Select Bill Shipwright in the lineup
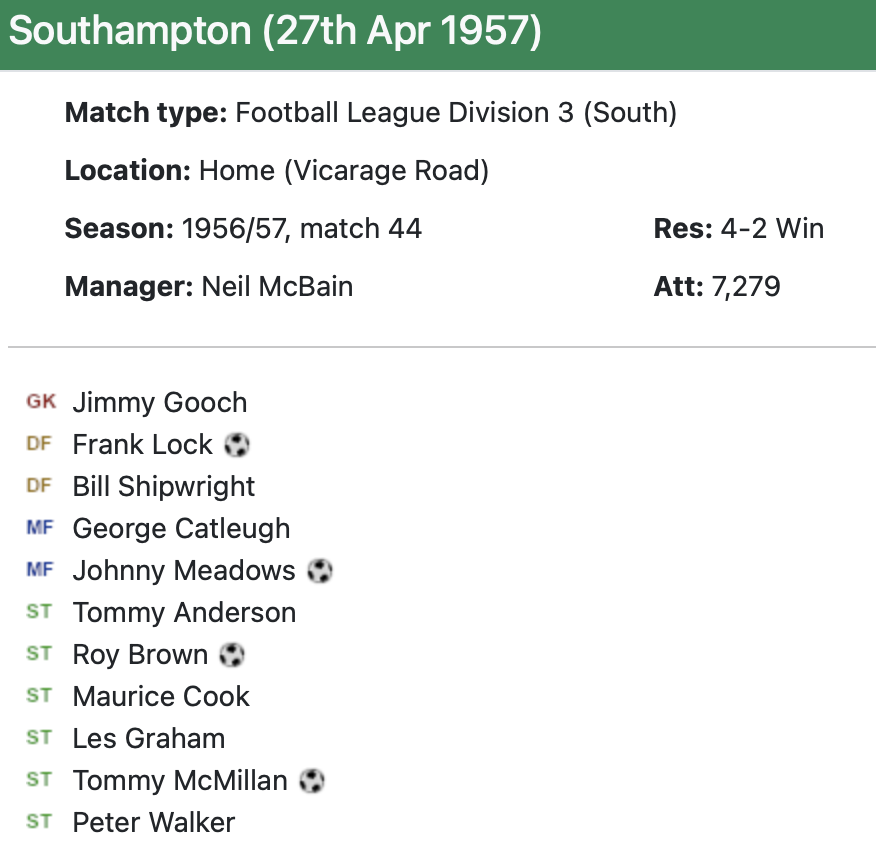This screenshot has height=856, width=876. pyautogui.click(x=164, y=487)
